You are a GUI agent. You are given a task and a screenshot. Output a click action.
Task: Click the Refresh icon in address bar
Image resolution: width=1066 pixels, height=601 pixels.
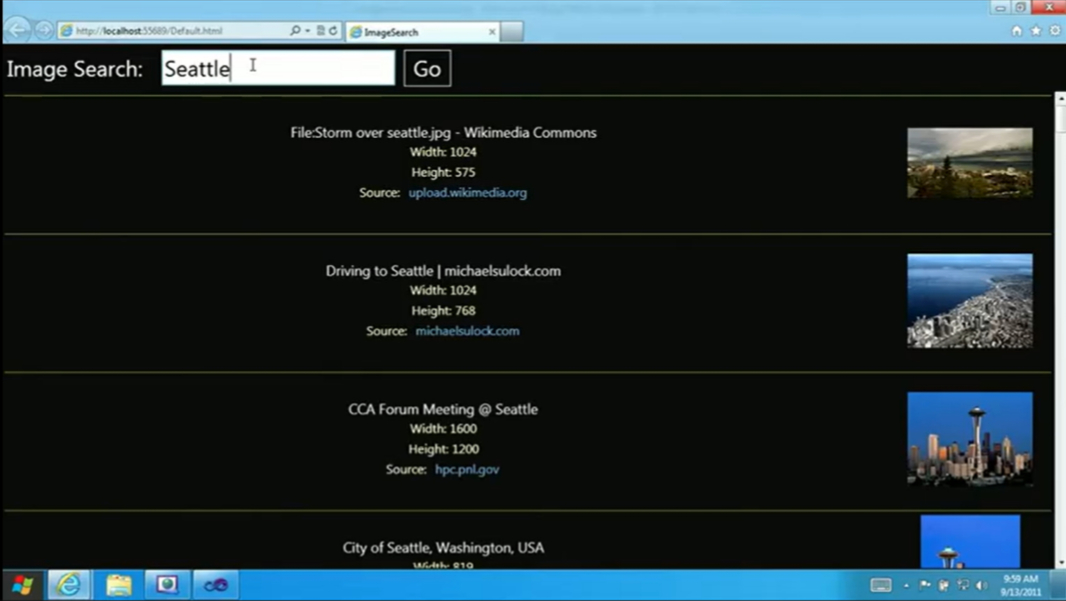(x=333, y=31)
